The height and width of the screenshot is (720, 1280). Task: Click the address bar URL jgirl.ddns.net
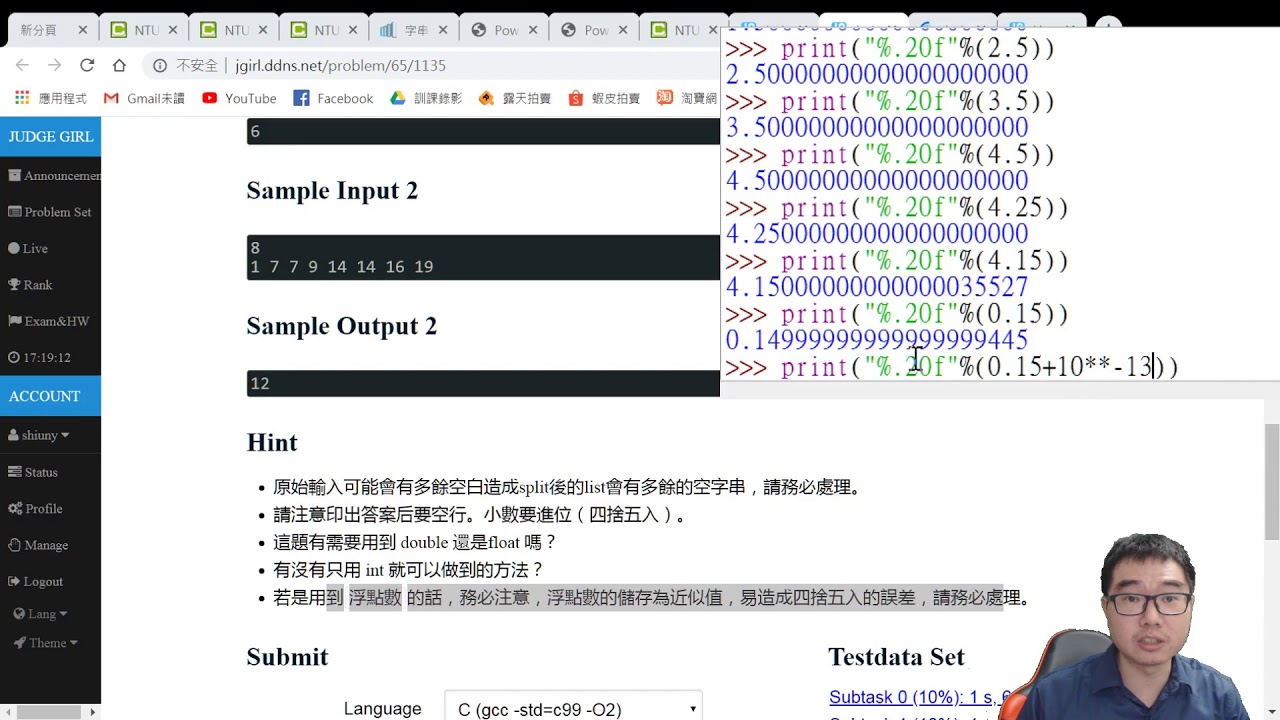click(341, 65)
